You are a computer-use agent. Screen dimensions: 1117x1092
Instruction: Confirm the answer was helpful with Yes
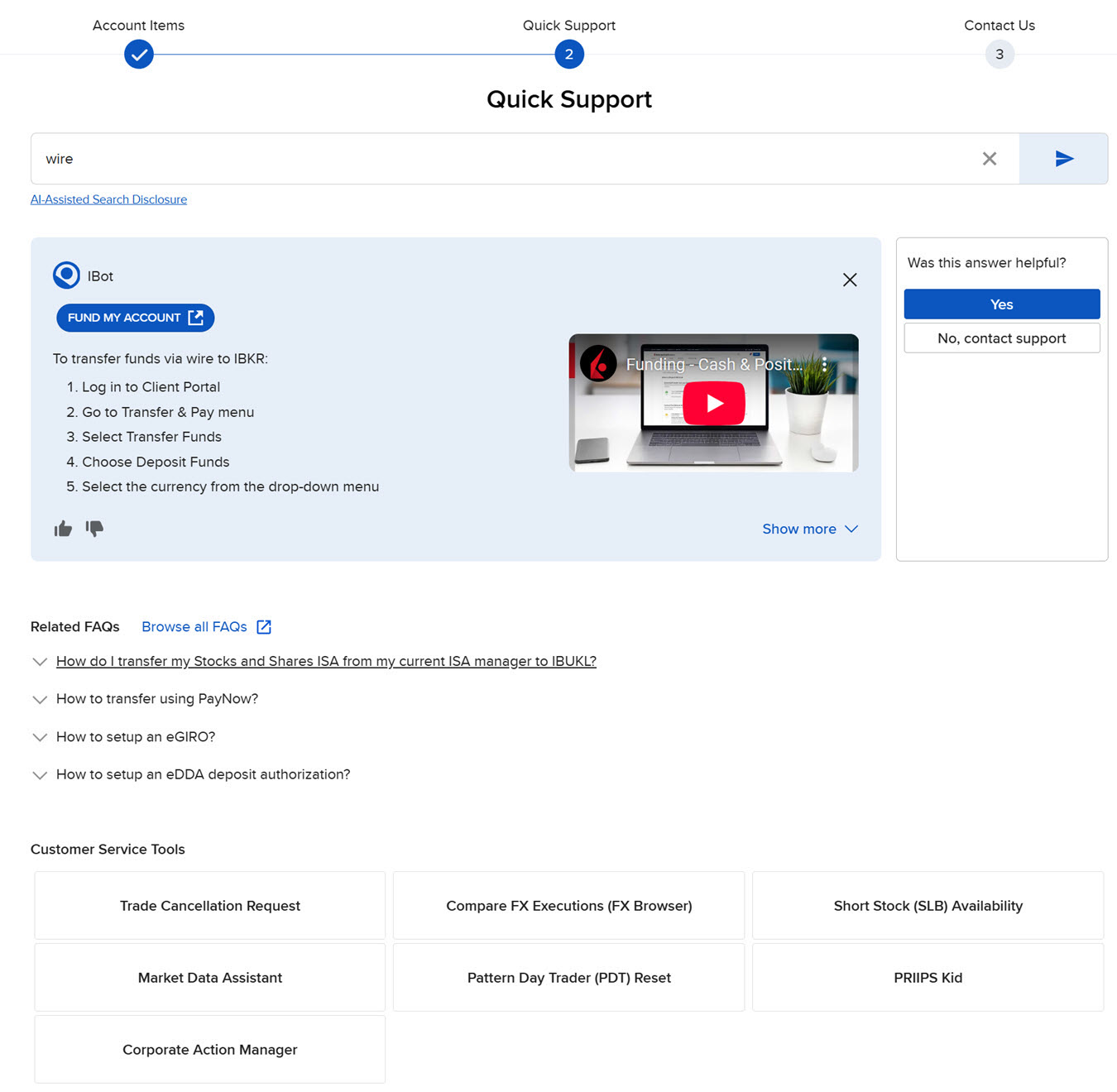(1001, 304)
